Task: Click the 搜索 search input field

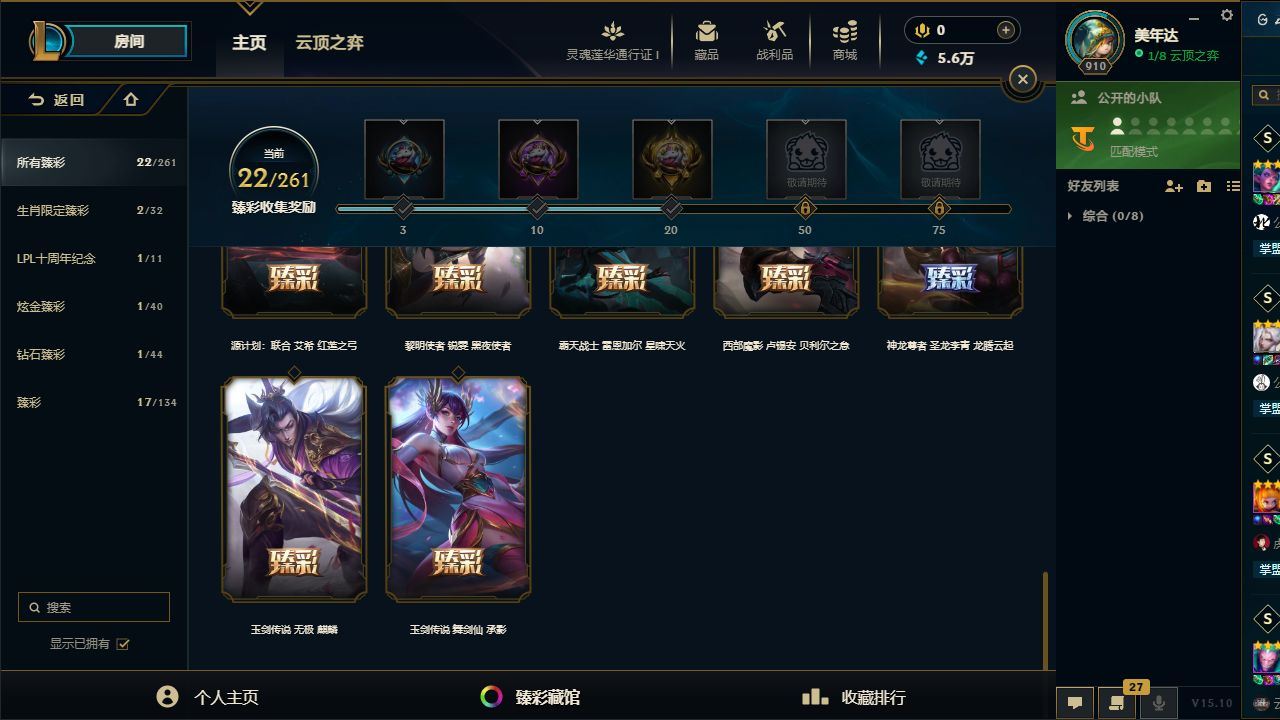Action: [x=94, y=607]
